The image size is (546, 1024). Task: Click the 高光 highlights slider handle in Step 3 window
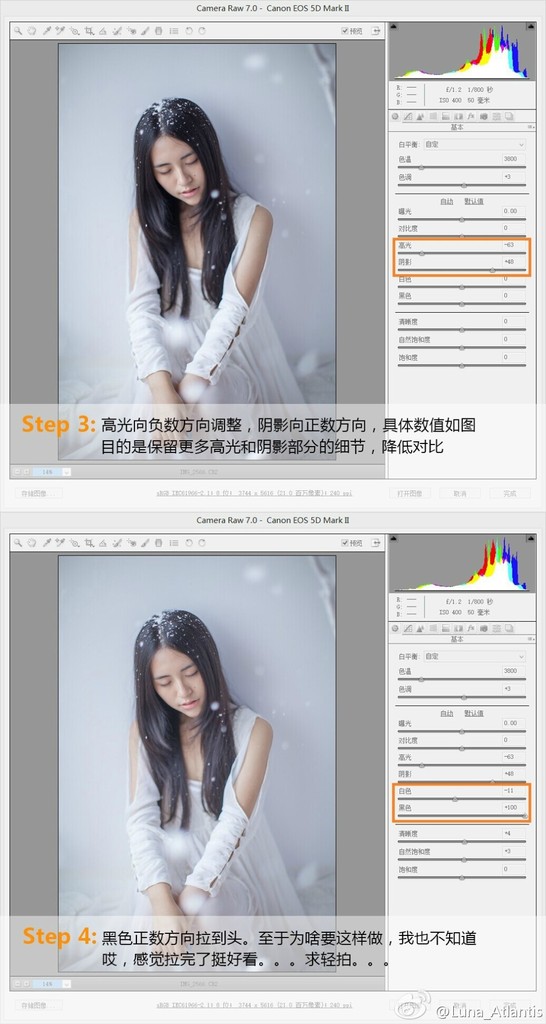coord(421,253)
